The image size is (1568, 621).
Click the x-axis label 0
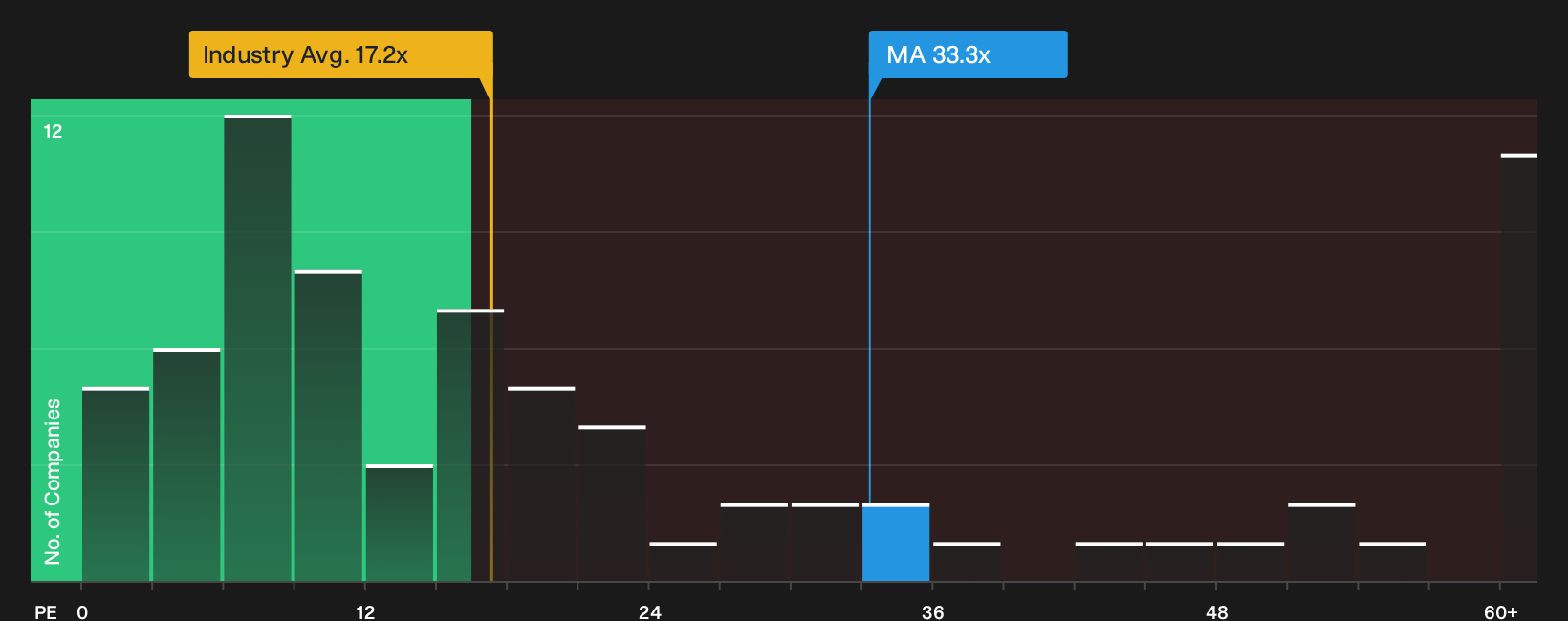[82, 611]
